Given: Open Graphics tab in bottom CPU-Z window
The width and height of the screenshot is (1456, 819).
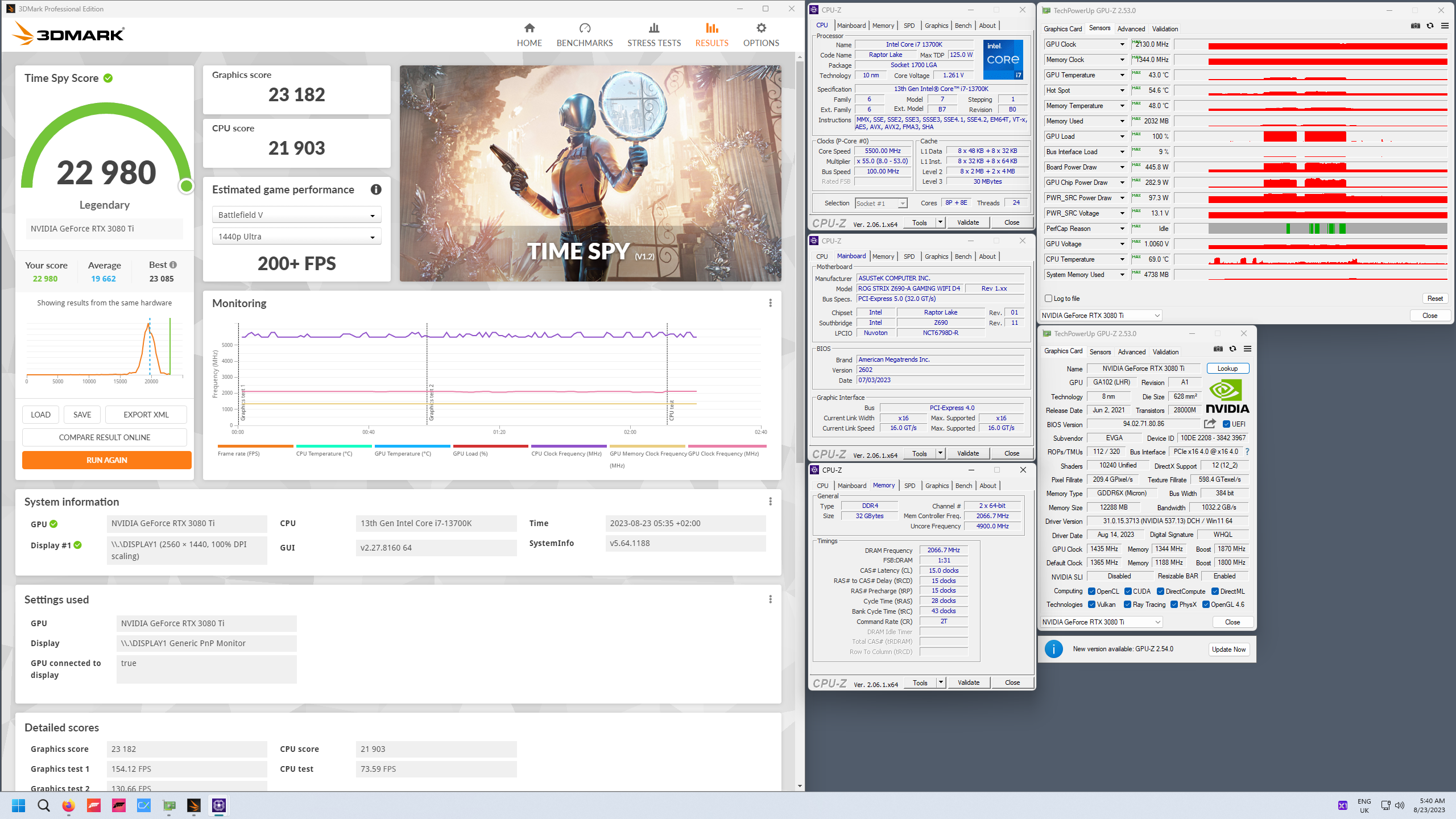Looking at the screenshot, I should [x=937, y=486].
